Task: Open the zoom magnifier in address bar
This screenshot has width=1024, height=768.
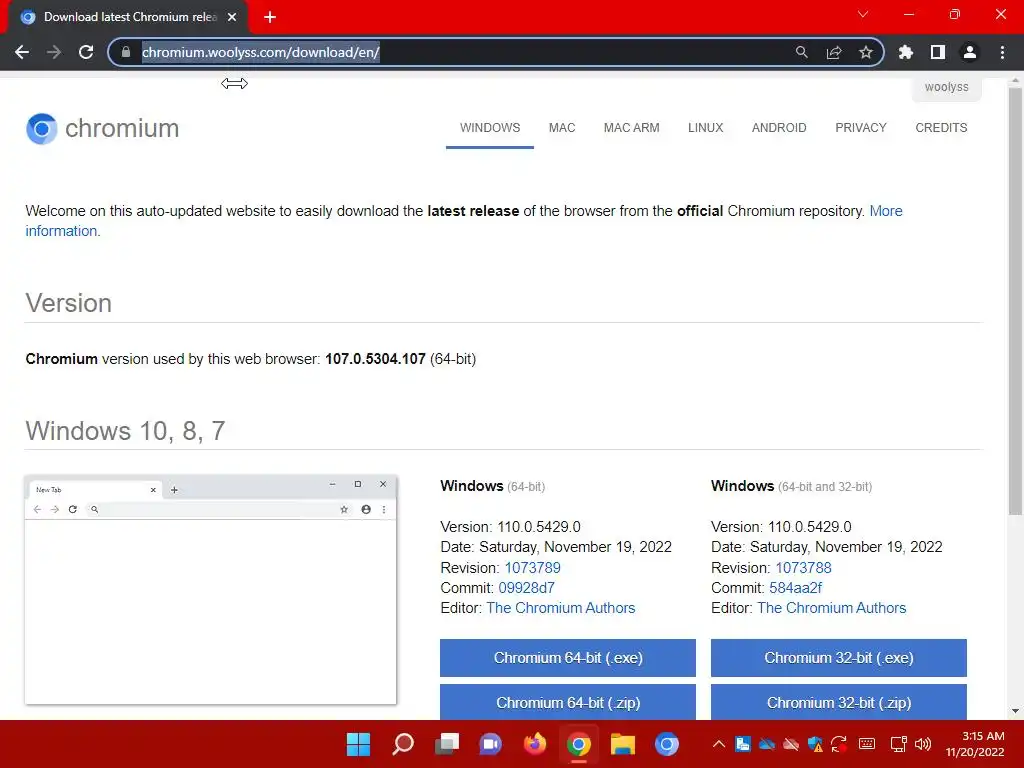Action: tap(801, 52)
